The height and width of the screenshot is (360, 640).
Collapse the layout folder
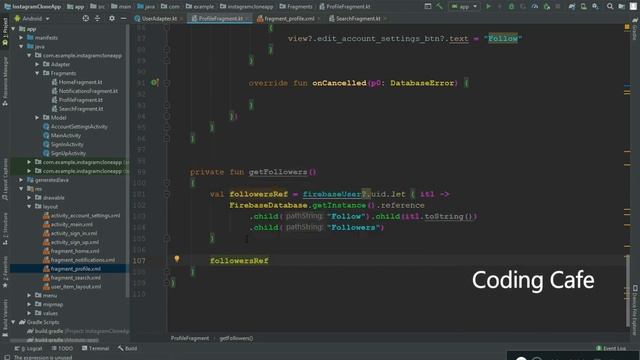[x=29, y=207]
